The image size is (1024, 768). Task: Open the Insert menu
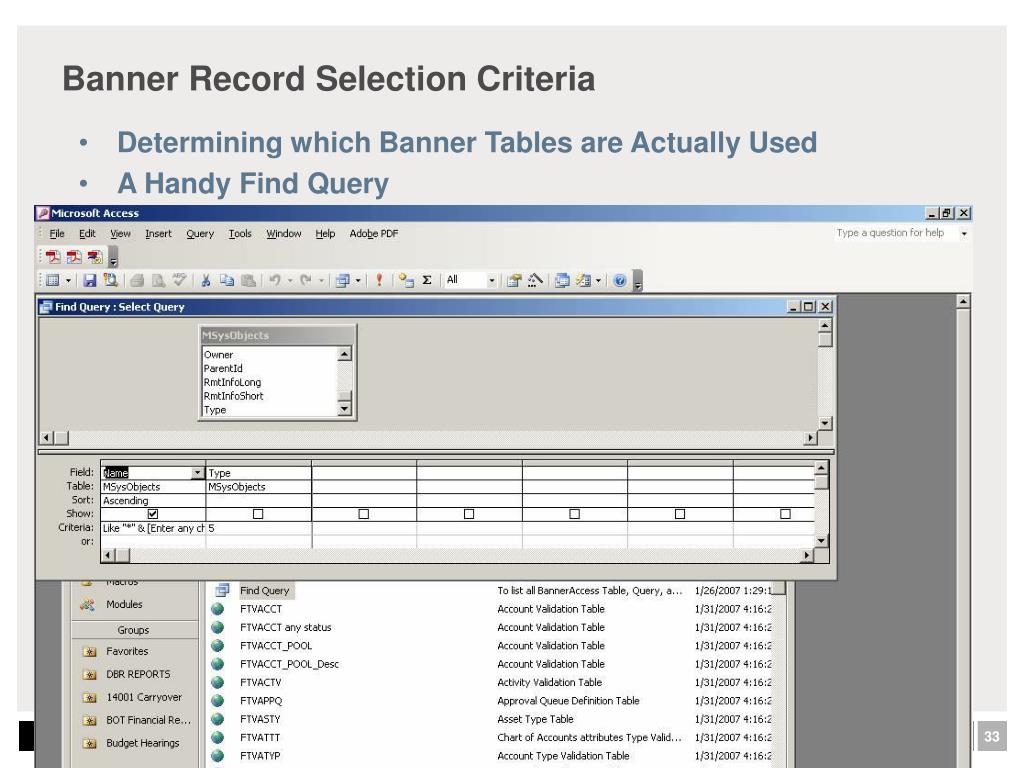pyautogui.click(x=158, y=234)
